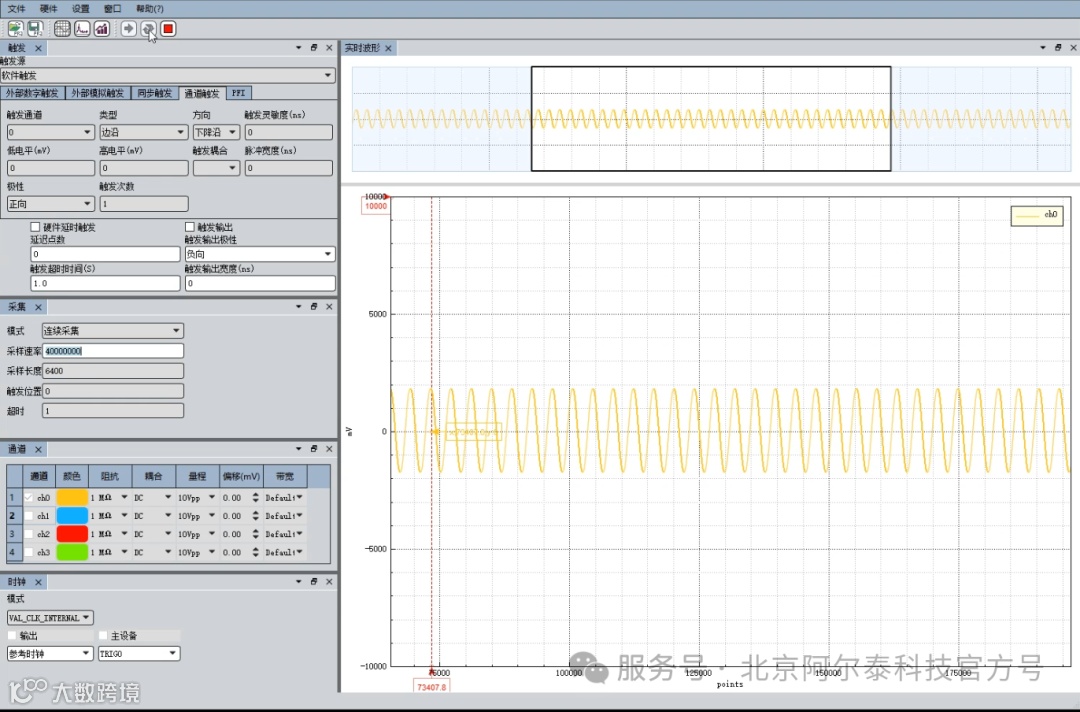The height and width of the screenshot is (712, 1080).
Task: Click the bar chart statistics toolbar icon
Action: pyautogui.click(x=102, y=28)
